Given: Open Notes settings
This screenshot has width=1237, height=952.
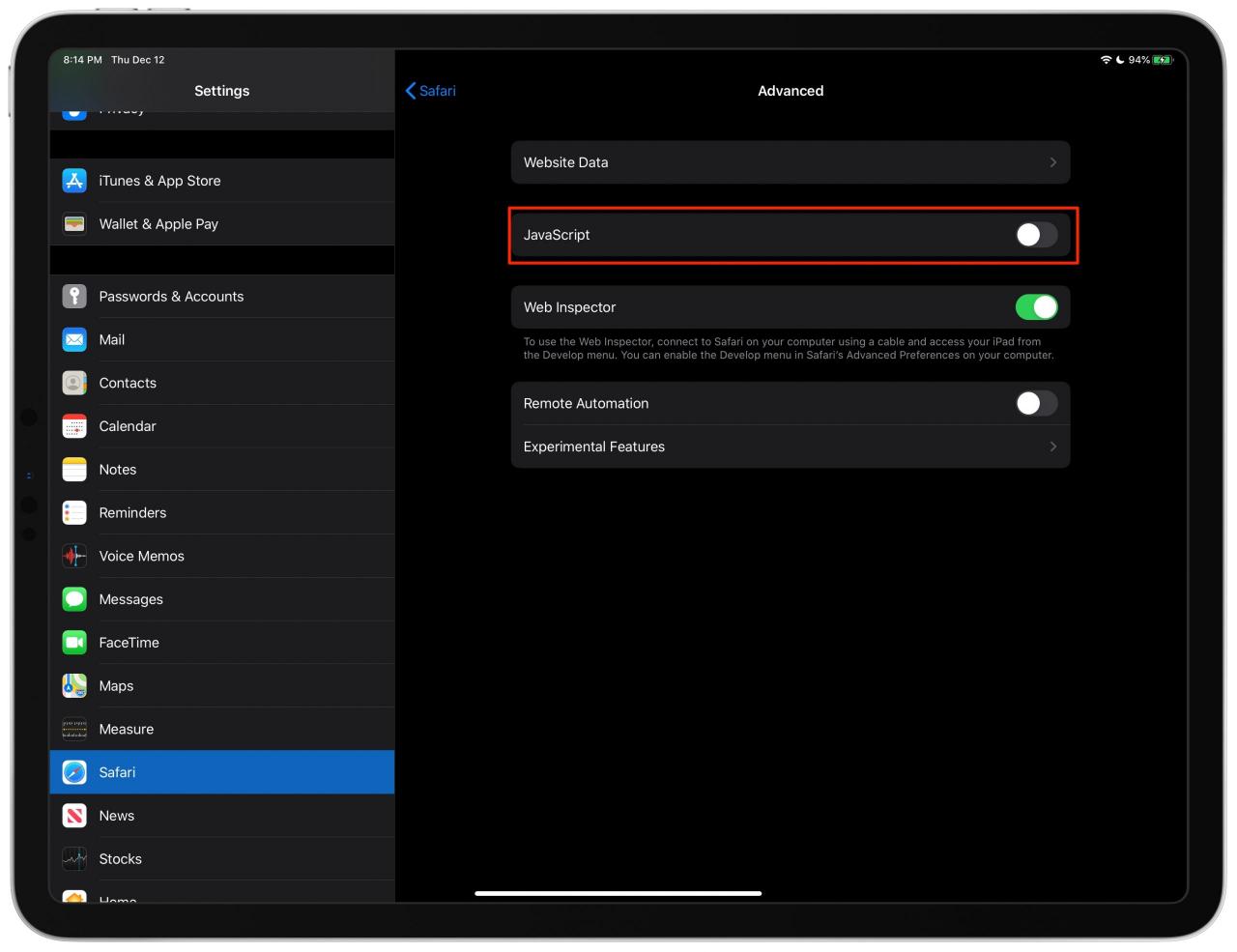Looking at the screenshot, I should [x=222, y=470].
